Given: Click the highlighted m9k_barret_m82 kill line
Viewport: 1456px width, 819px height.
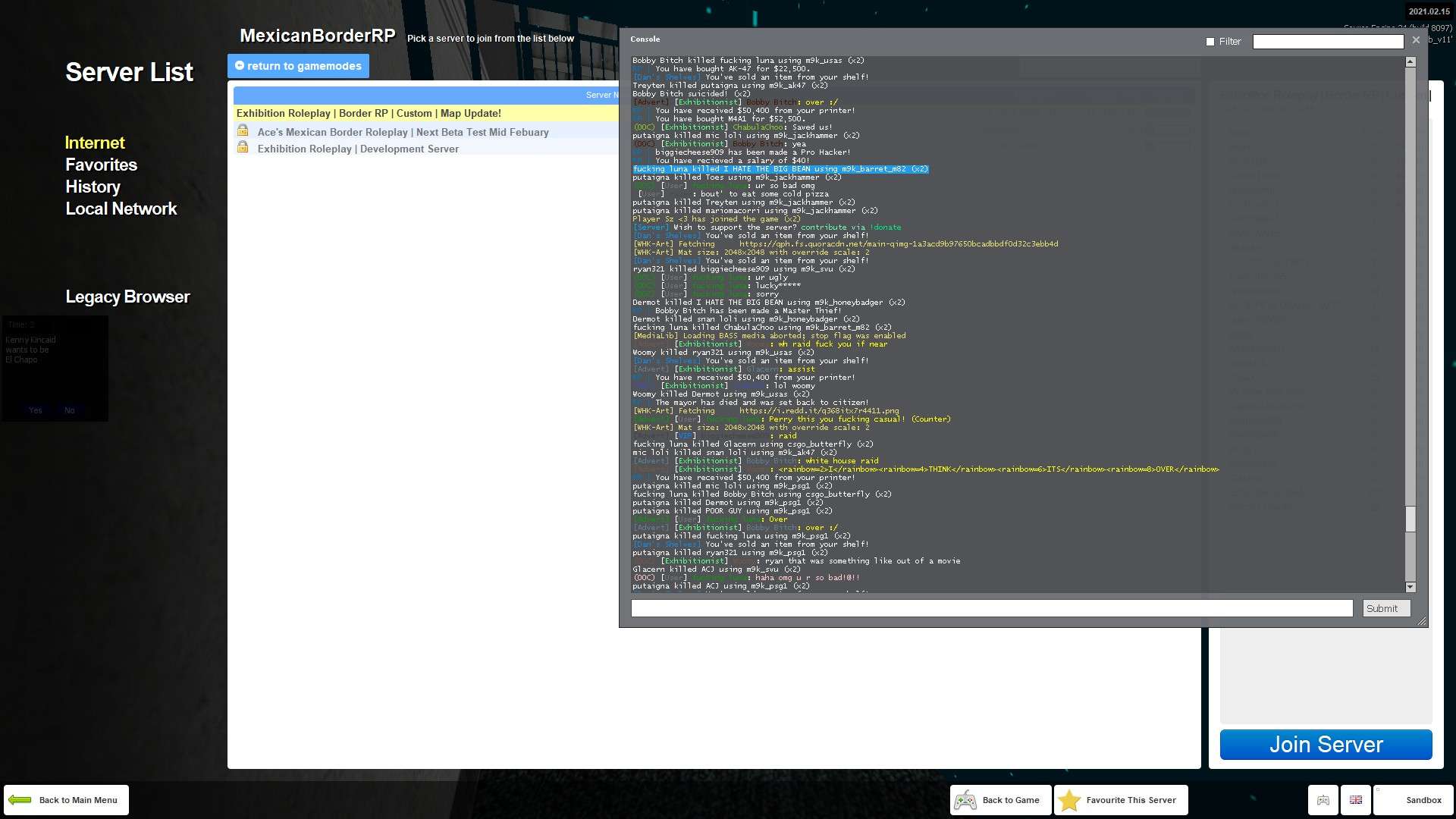Looking at the screenshot, I should click(x=780, y=169).
